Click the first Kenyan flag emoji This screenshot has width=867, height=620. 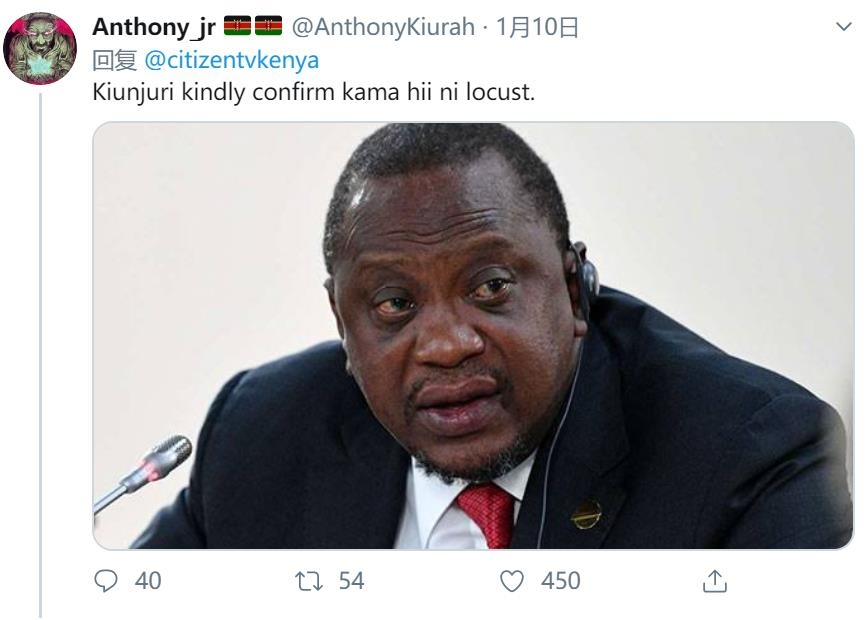pos(237,25)
